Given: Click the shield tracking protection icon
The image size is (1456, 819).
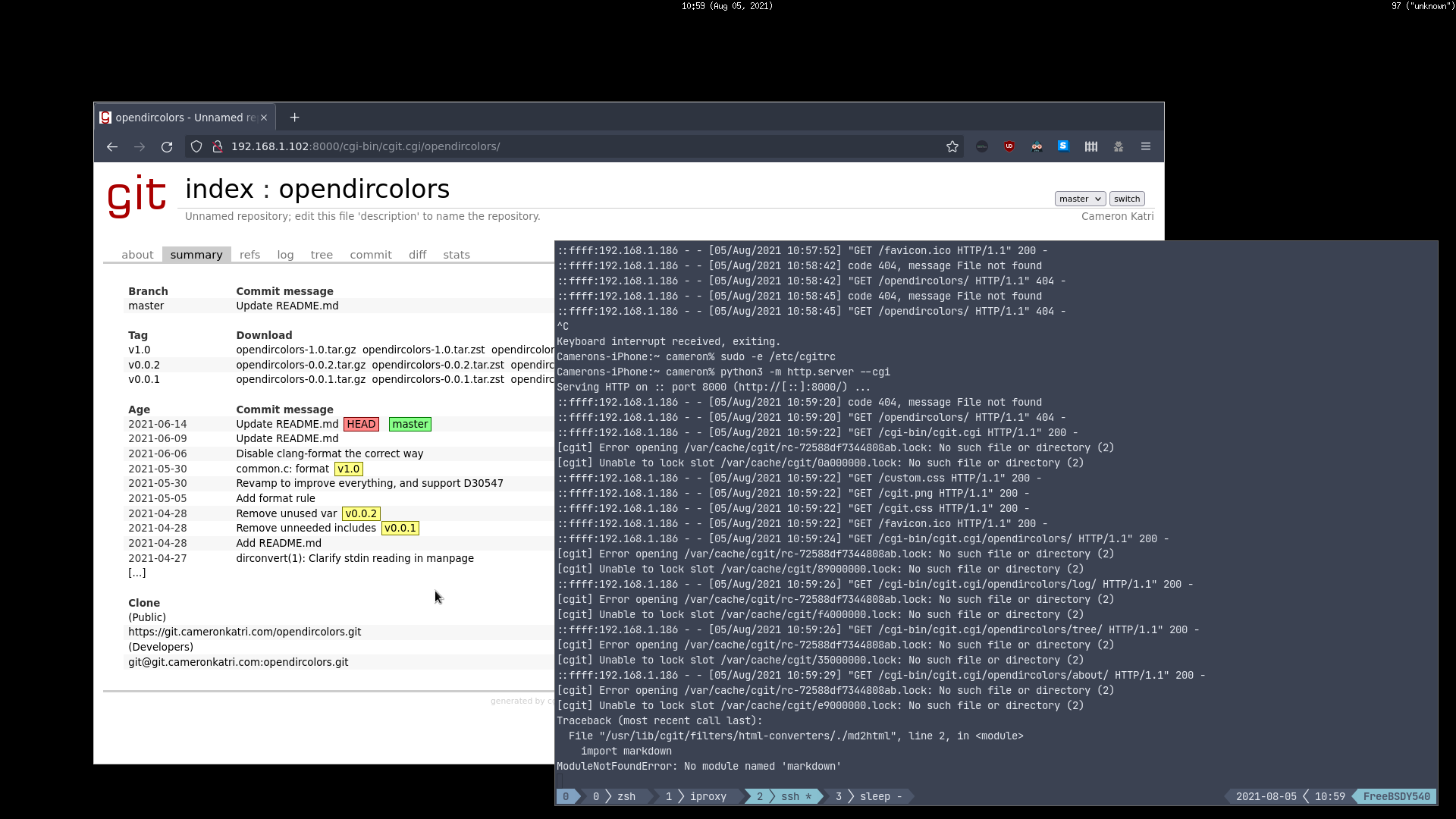Looking at the screenshot, I should 196,146.
